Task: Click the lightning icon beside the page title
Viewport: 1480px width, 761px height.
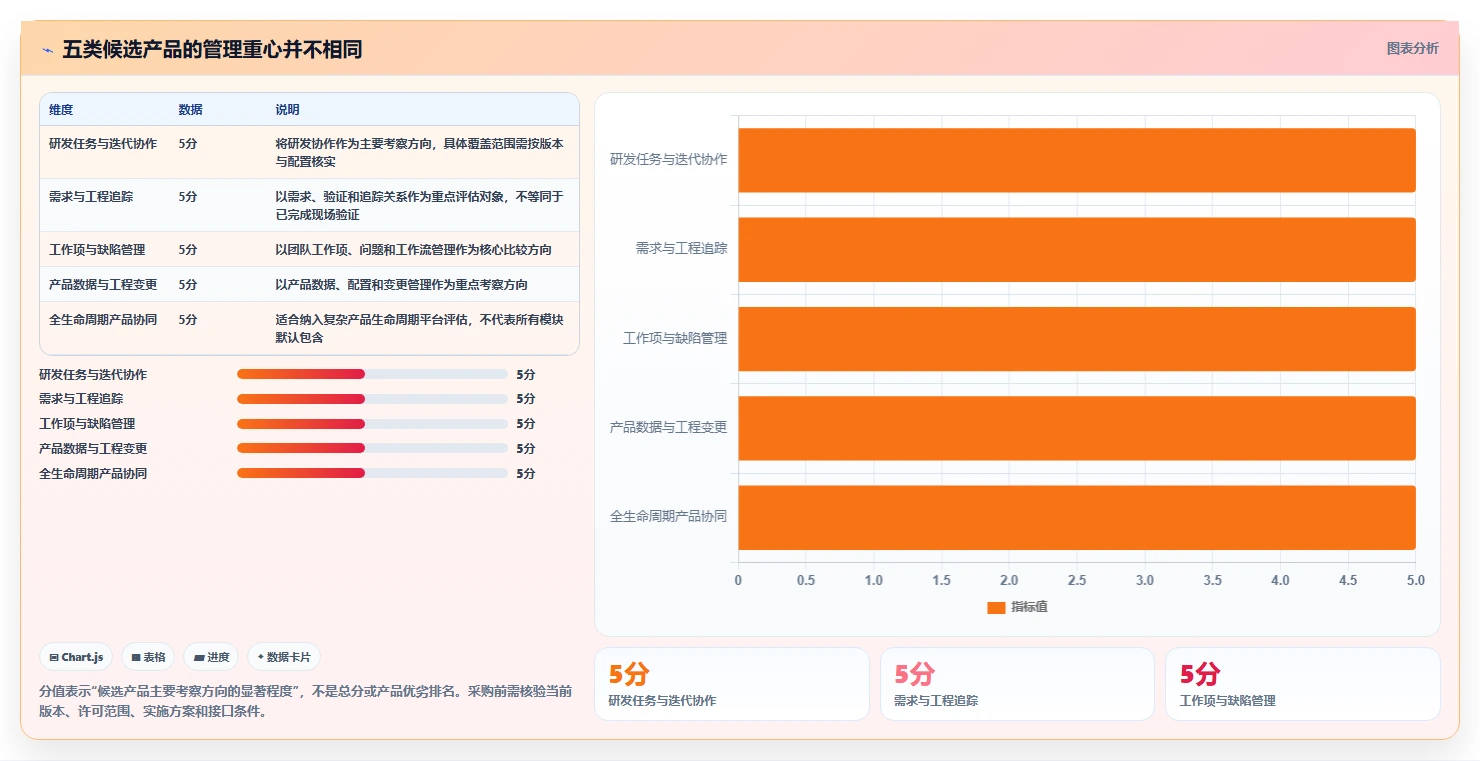Action: pos(47,50)
